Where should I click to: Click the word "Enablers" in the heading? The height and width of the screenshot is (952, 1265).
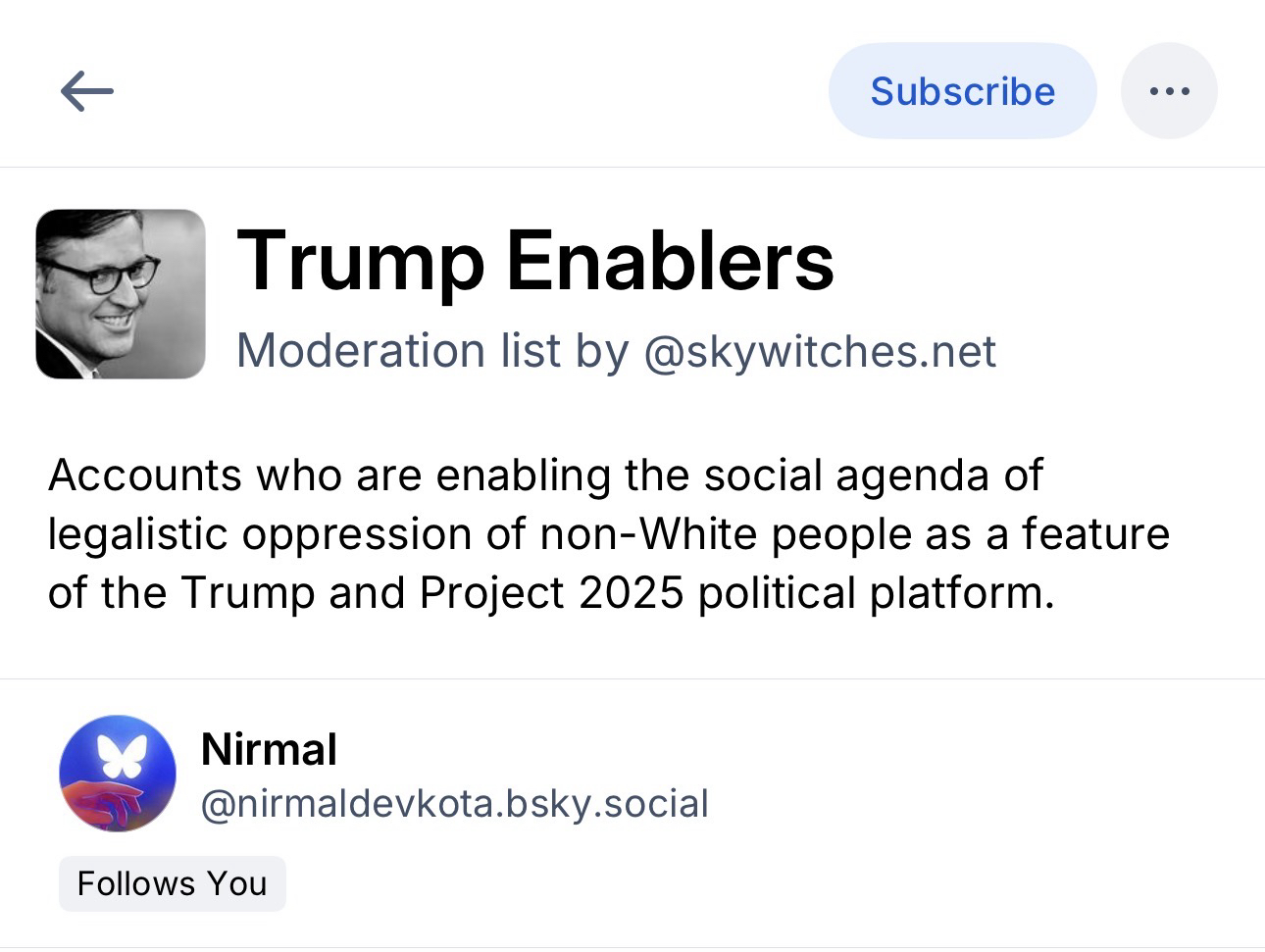coord(670,261)
